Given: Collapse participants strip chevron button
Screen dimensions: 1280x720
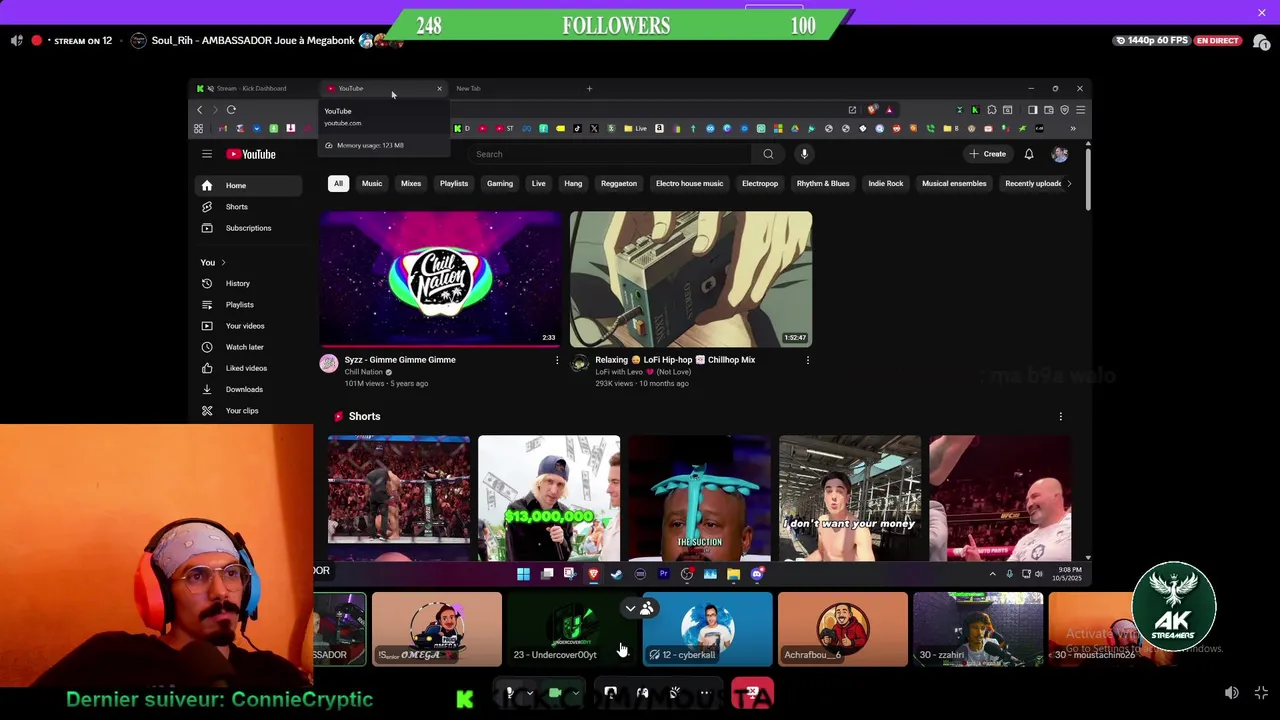Looking at the screenshot, I should [630, 608].
